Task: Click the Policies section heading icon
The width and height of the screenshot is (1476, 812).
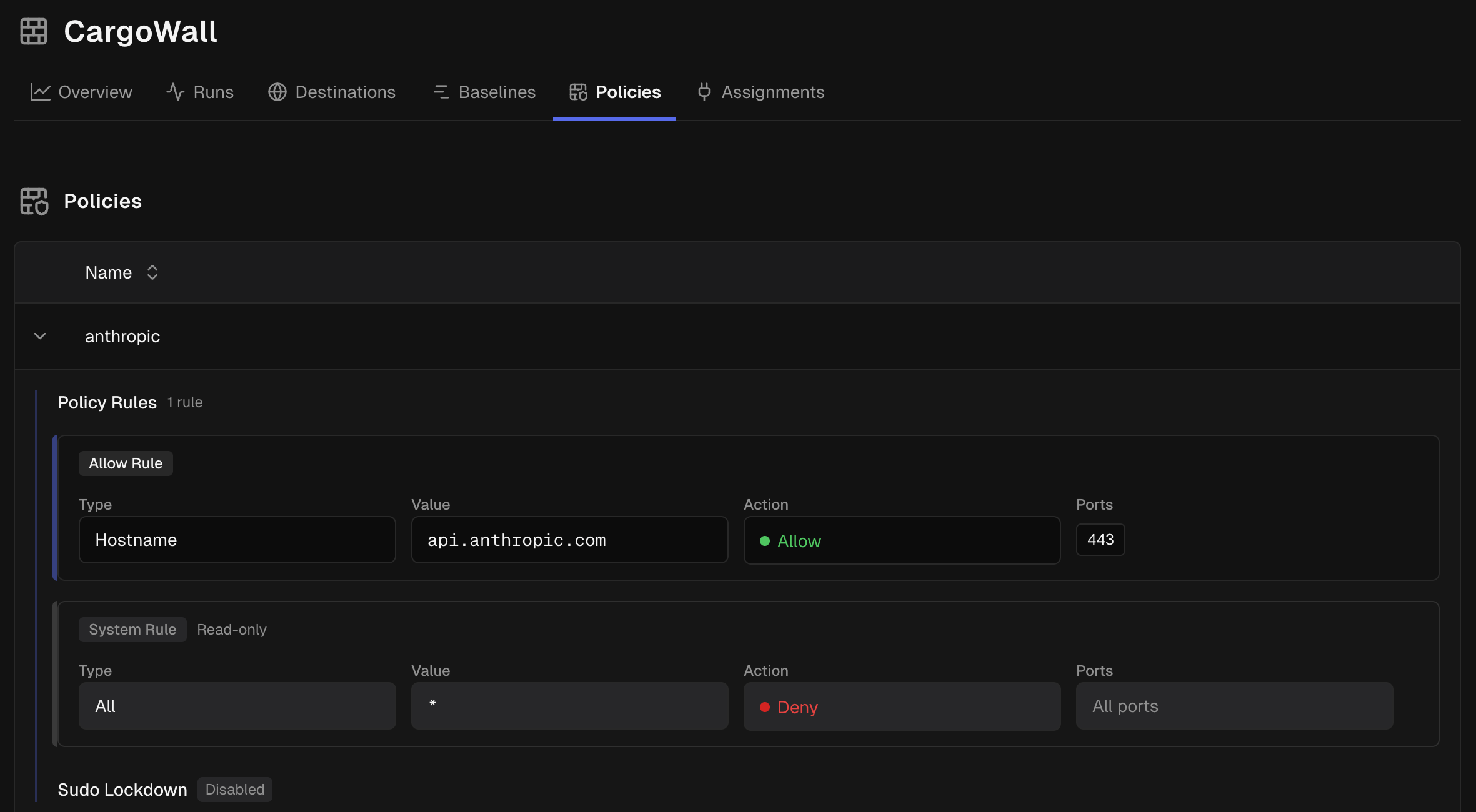Action: (34, 201)
